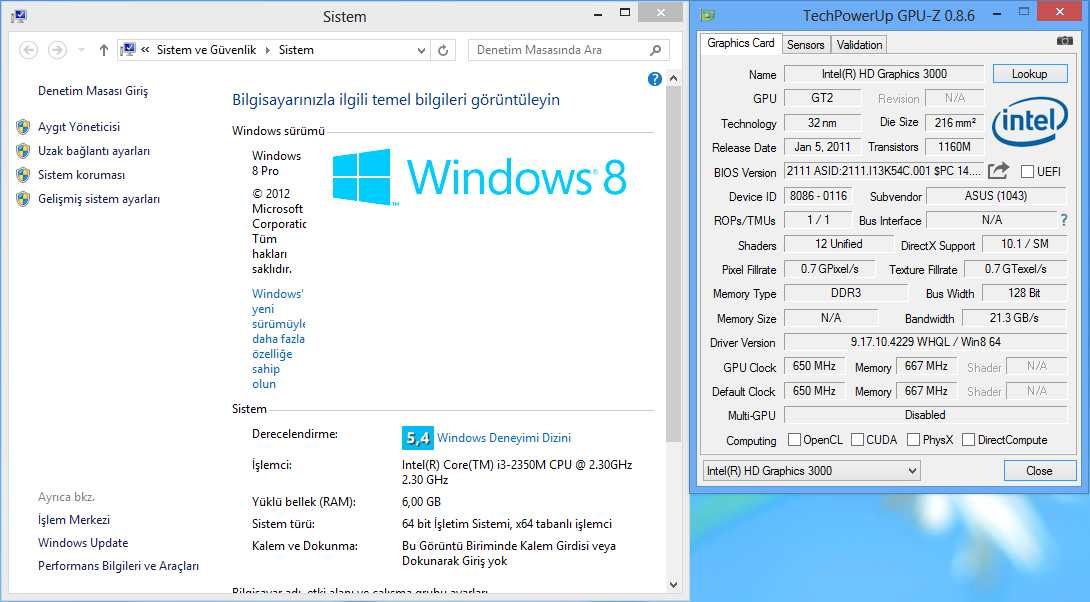Click the shield icon beside Sistem koruması
The width and height of the screenshot is (1090, 602).
click(x=23, y=174)
